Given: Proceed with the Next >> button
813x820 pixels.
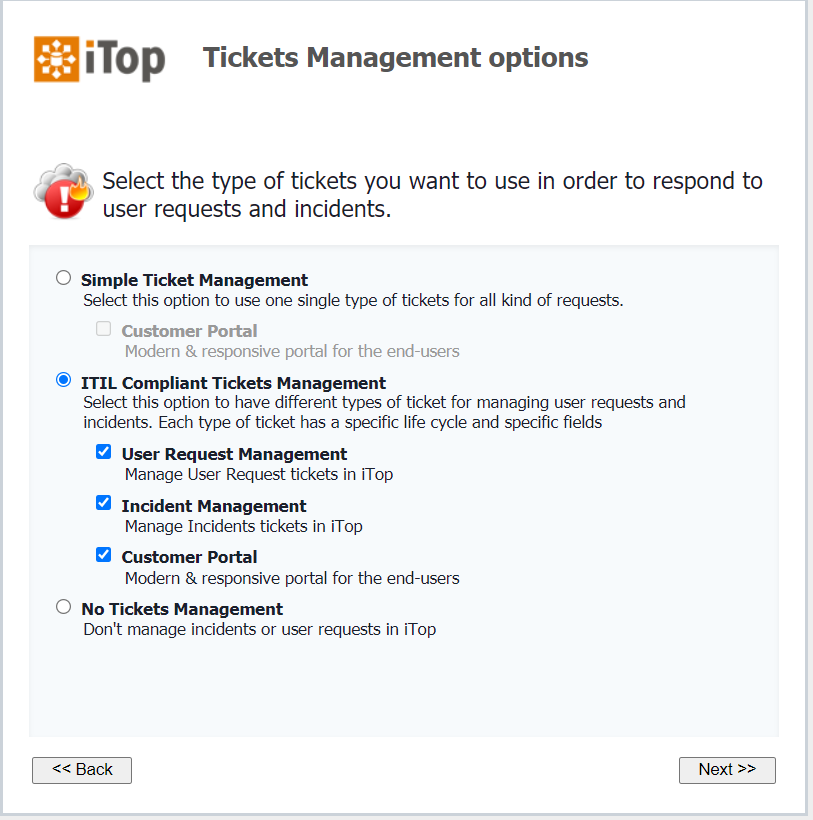Looking at the screenshot, I should tap(727, 770).
